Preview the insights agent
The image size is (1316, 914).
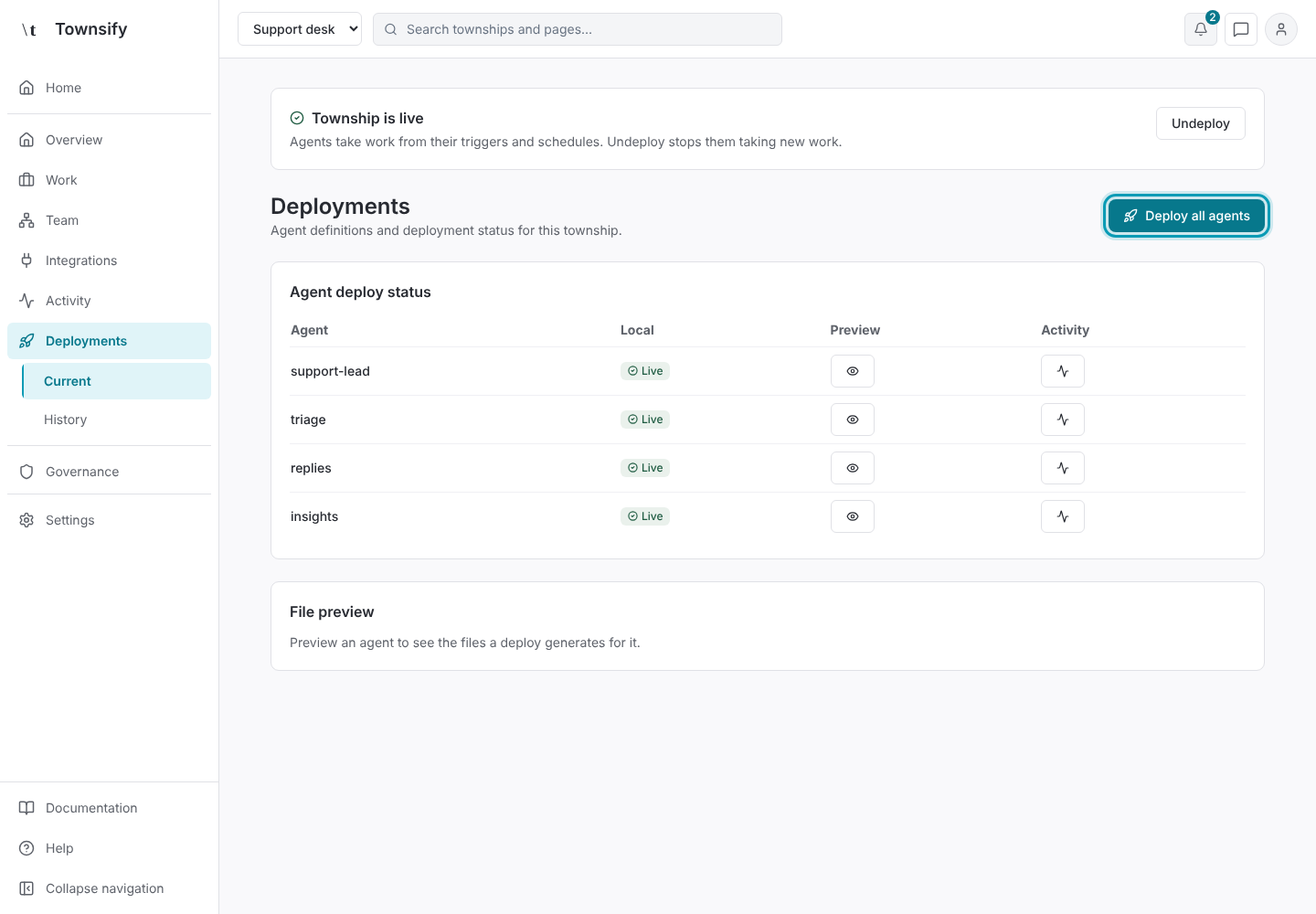853,516
